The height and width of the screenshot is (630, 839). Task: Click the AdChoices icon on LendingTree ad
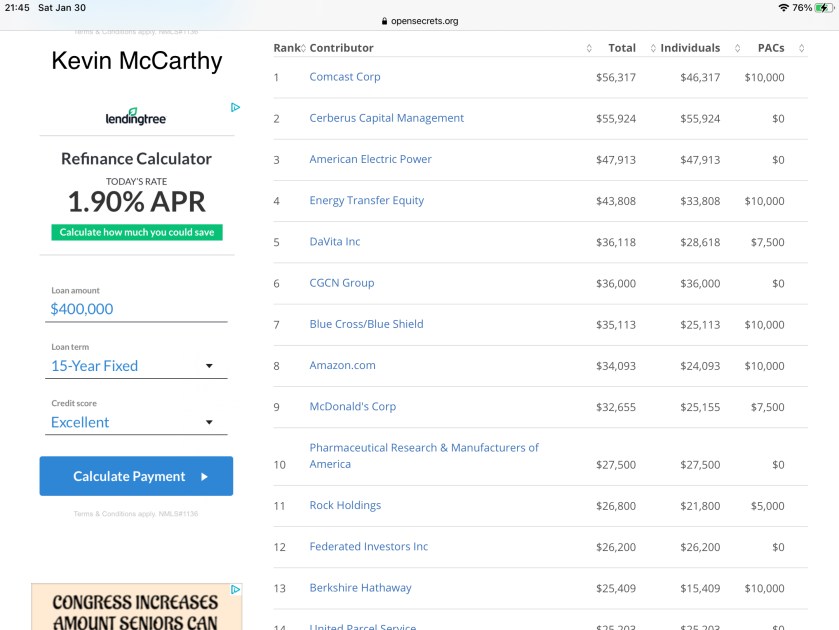pyautogui.click(x=235, y=107)
